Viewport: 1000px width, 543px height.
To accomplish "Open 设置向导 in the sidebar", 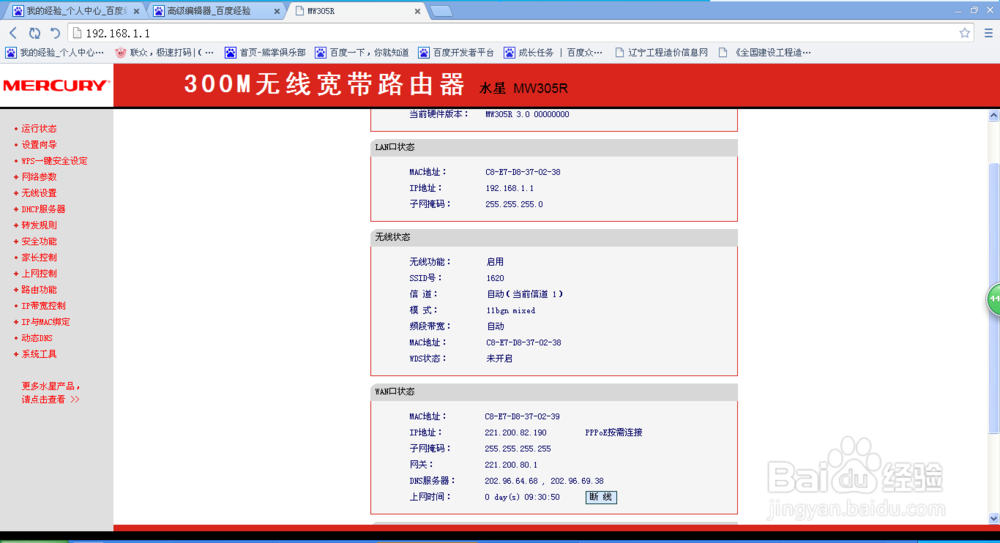I will click(39, 145).
